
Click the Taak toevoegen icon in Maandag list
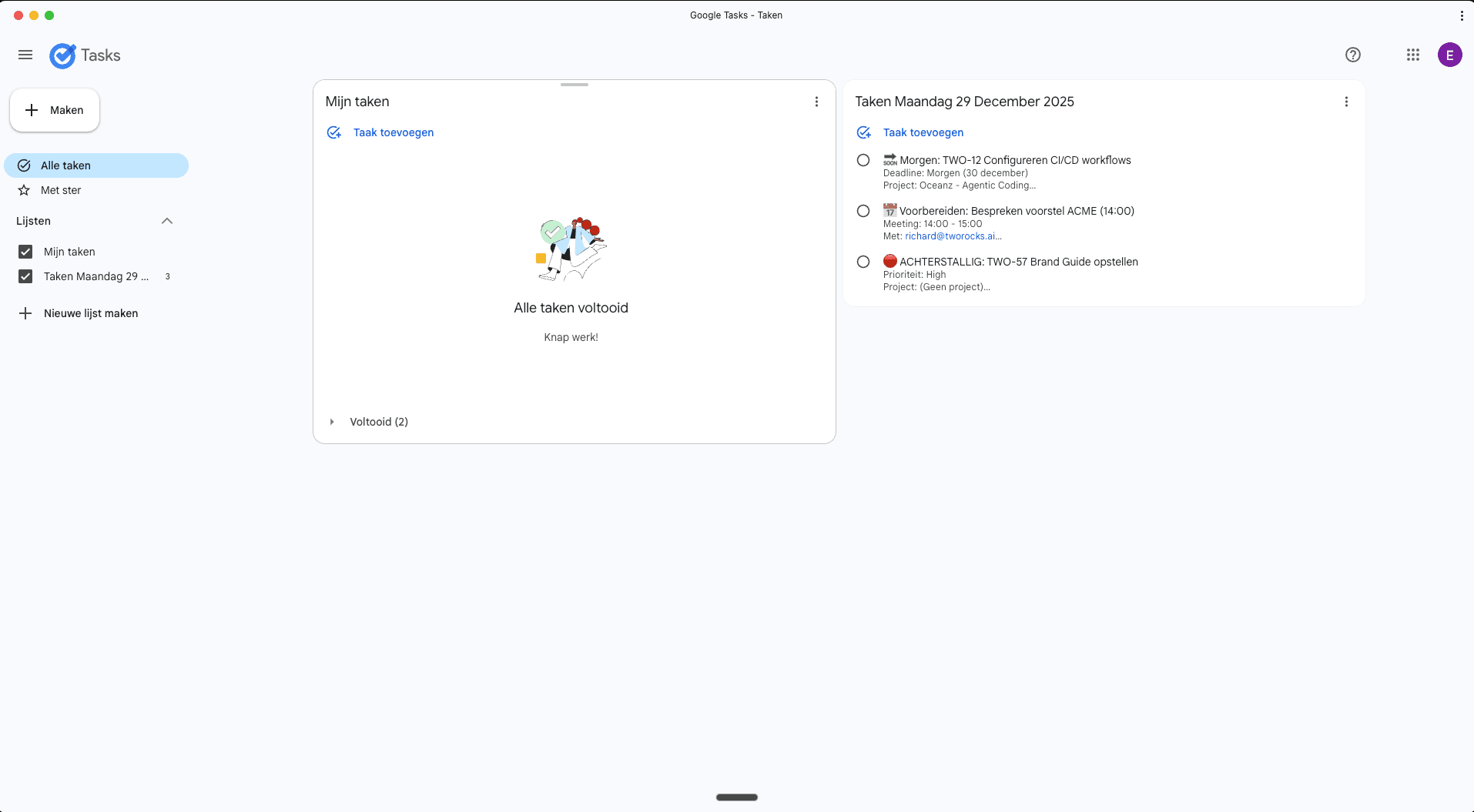(863, 132)
